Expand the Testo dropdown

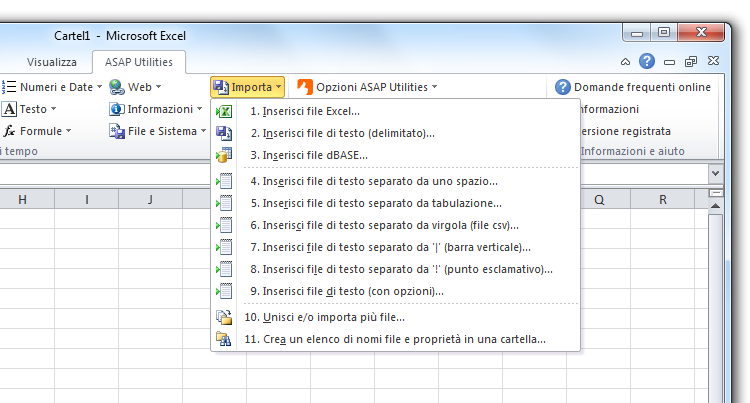coord(54,109)
